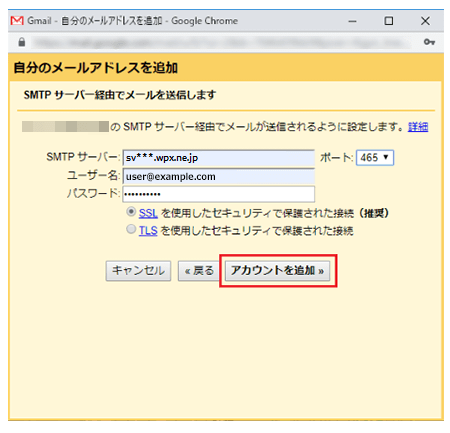The width and height of the screenshot is (450, 433).
Task: Click the blurred URL in address bar
Action: point(220,42)
